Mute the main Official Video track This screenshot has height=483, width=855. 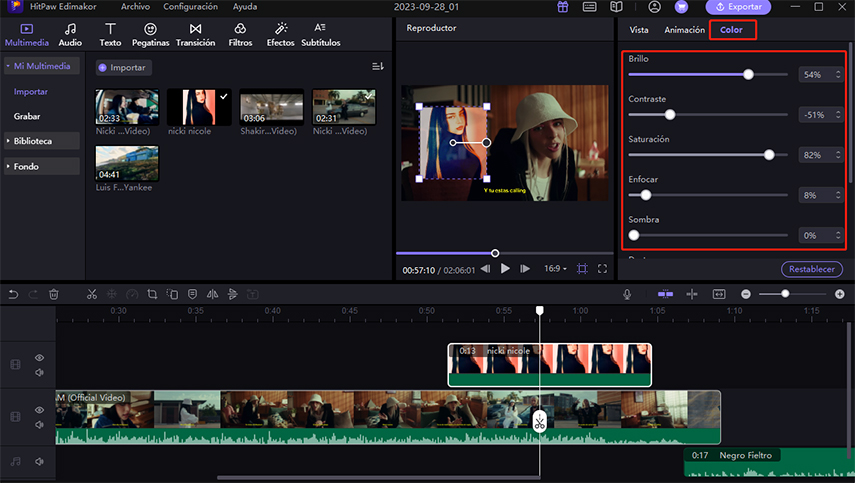pyautogui.click(x=39, y=424)
